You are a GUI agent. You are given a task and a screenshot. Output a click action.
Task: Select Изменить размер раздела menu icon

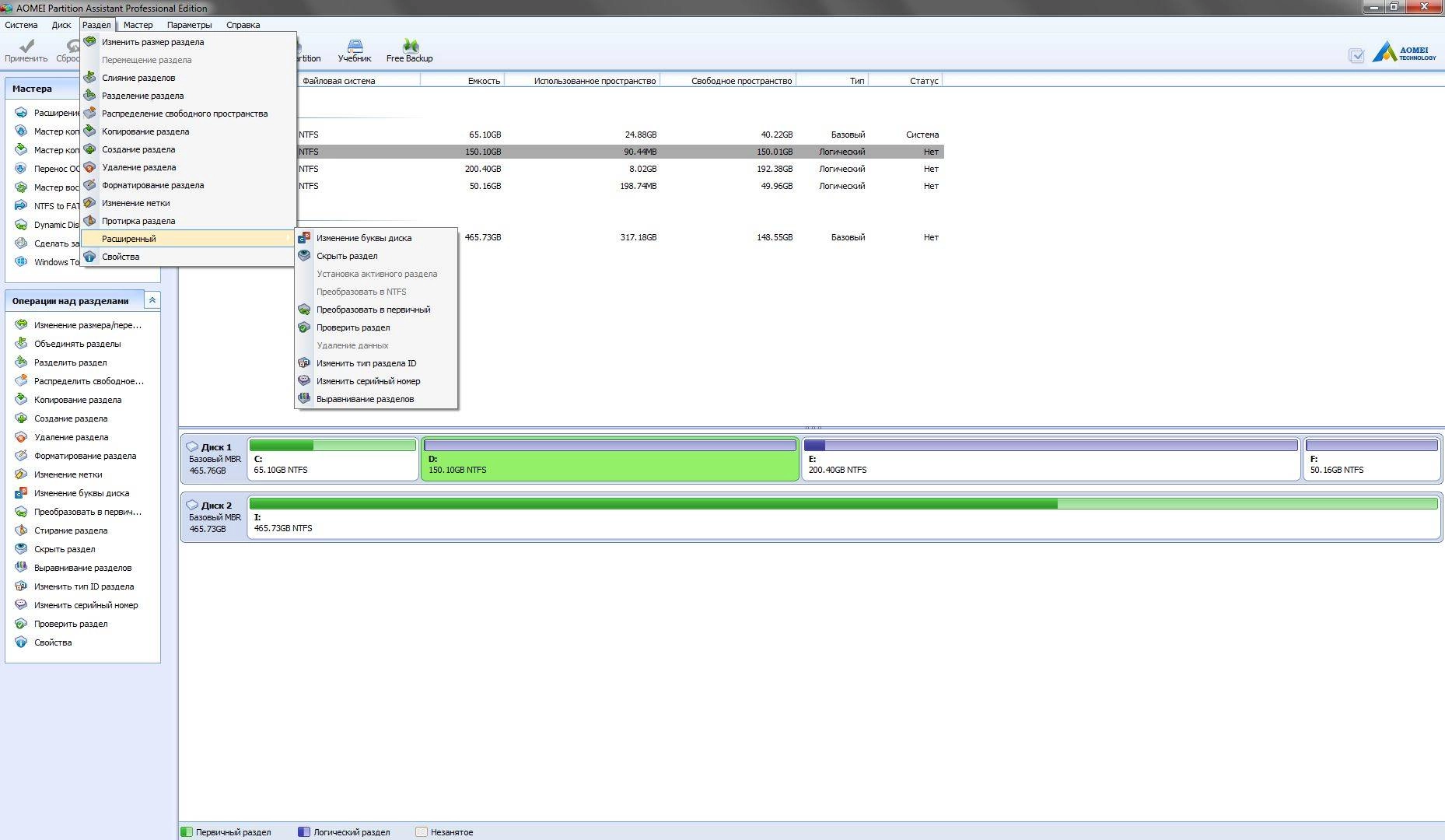(x=90, y=42)
